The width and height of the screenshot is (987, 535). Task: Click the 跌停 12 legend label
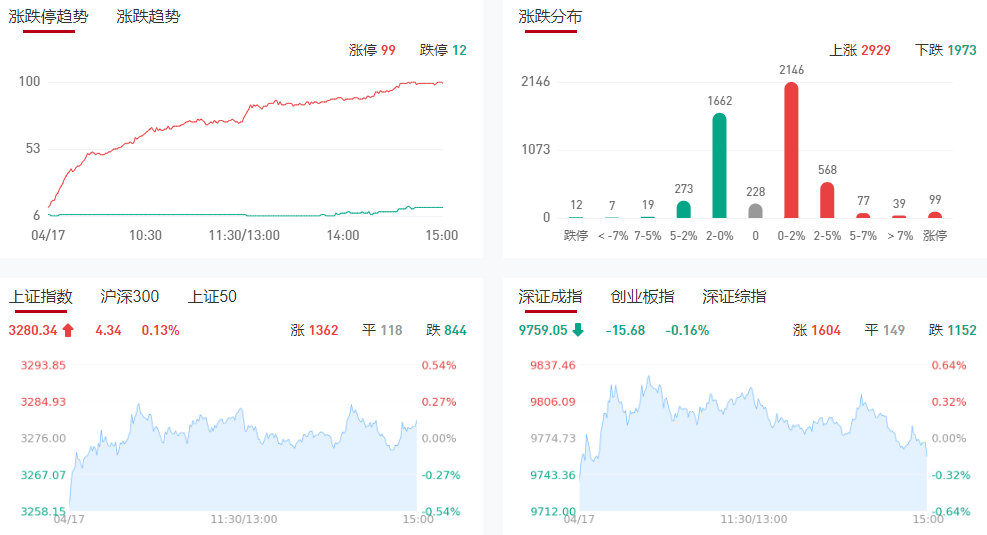click(443, 50)
